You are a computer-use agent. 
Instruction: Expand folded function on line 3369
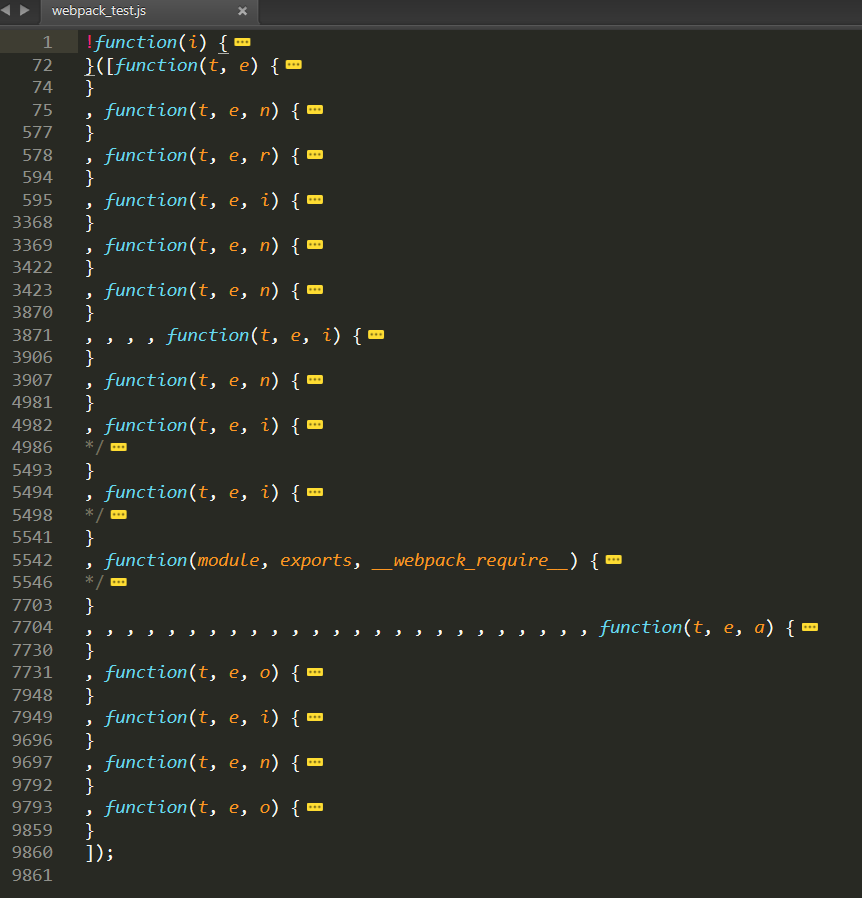point(315,245)
